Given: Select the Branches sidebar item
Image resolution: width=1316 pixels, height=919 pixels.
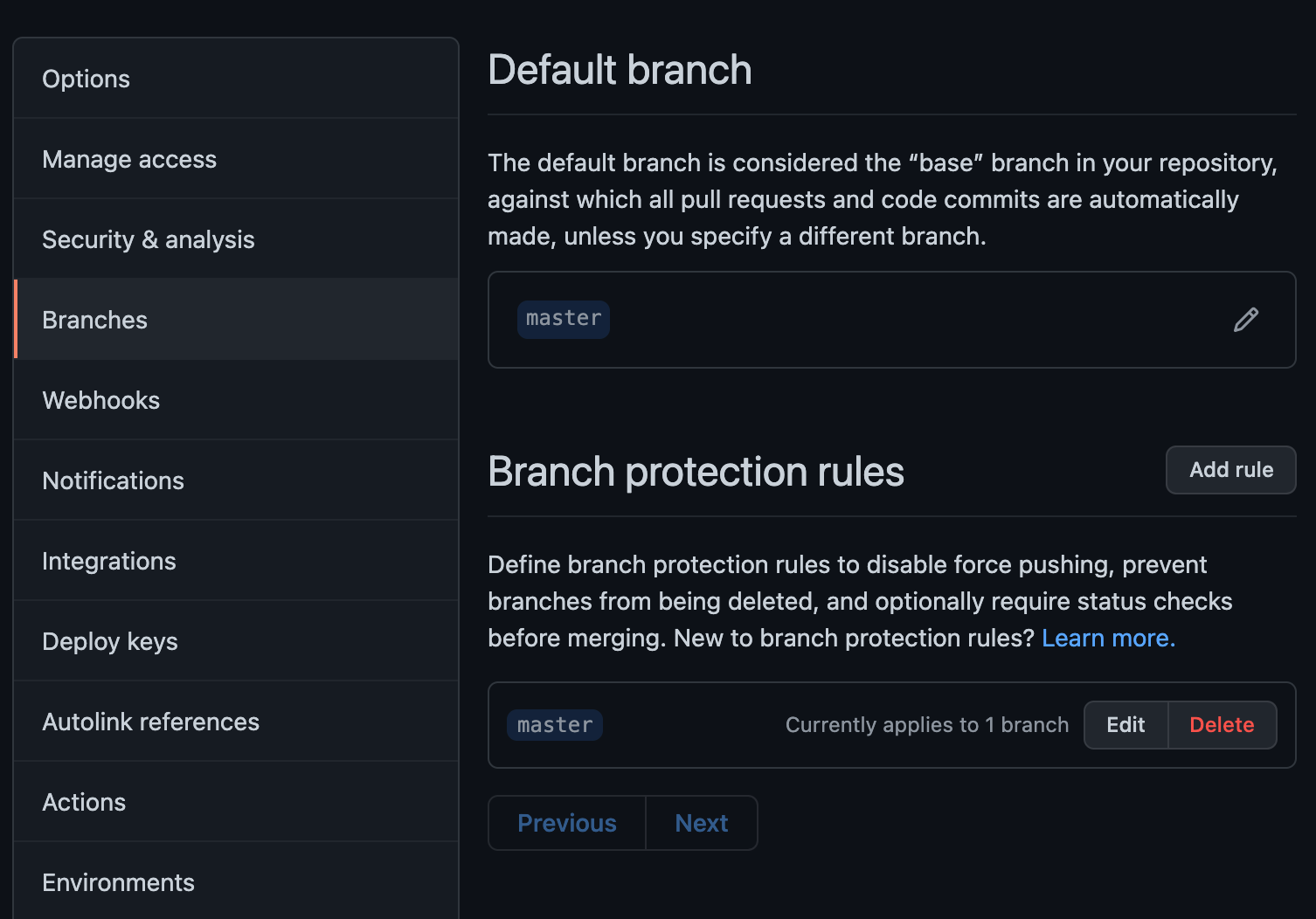Looking at the screenshot, I should (236, 320).
